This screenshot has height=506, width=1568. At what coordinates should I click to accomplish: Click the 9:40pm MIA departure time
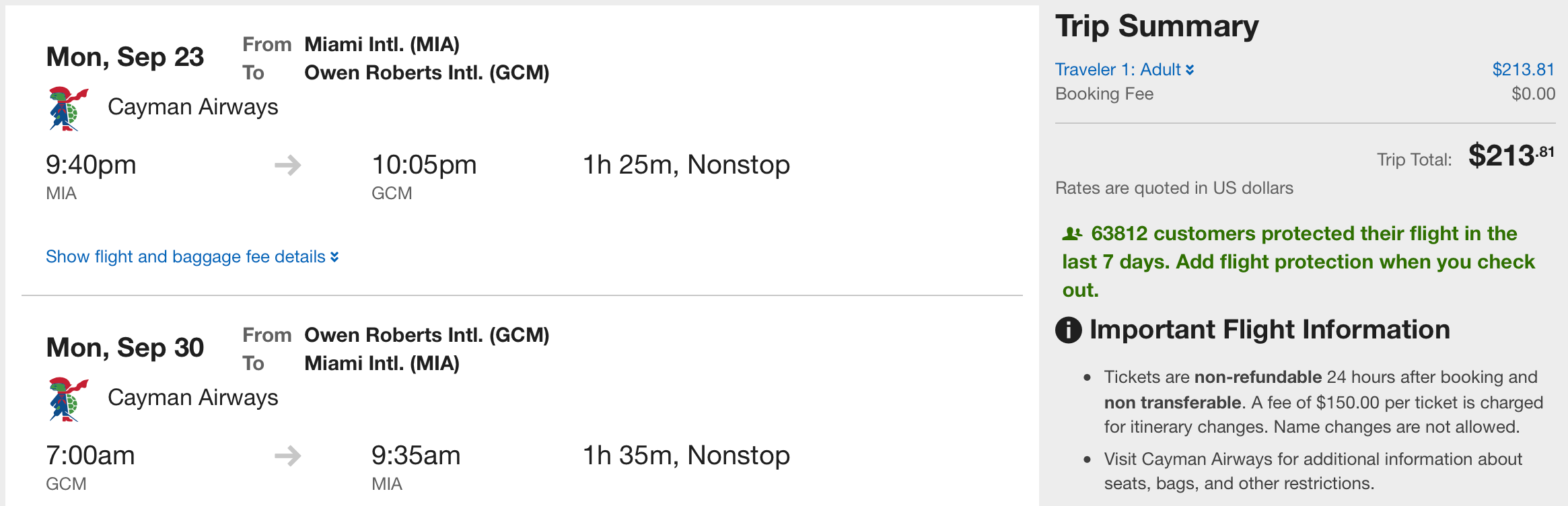click(91, 165)
